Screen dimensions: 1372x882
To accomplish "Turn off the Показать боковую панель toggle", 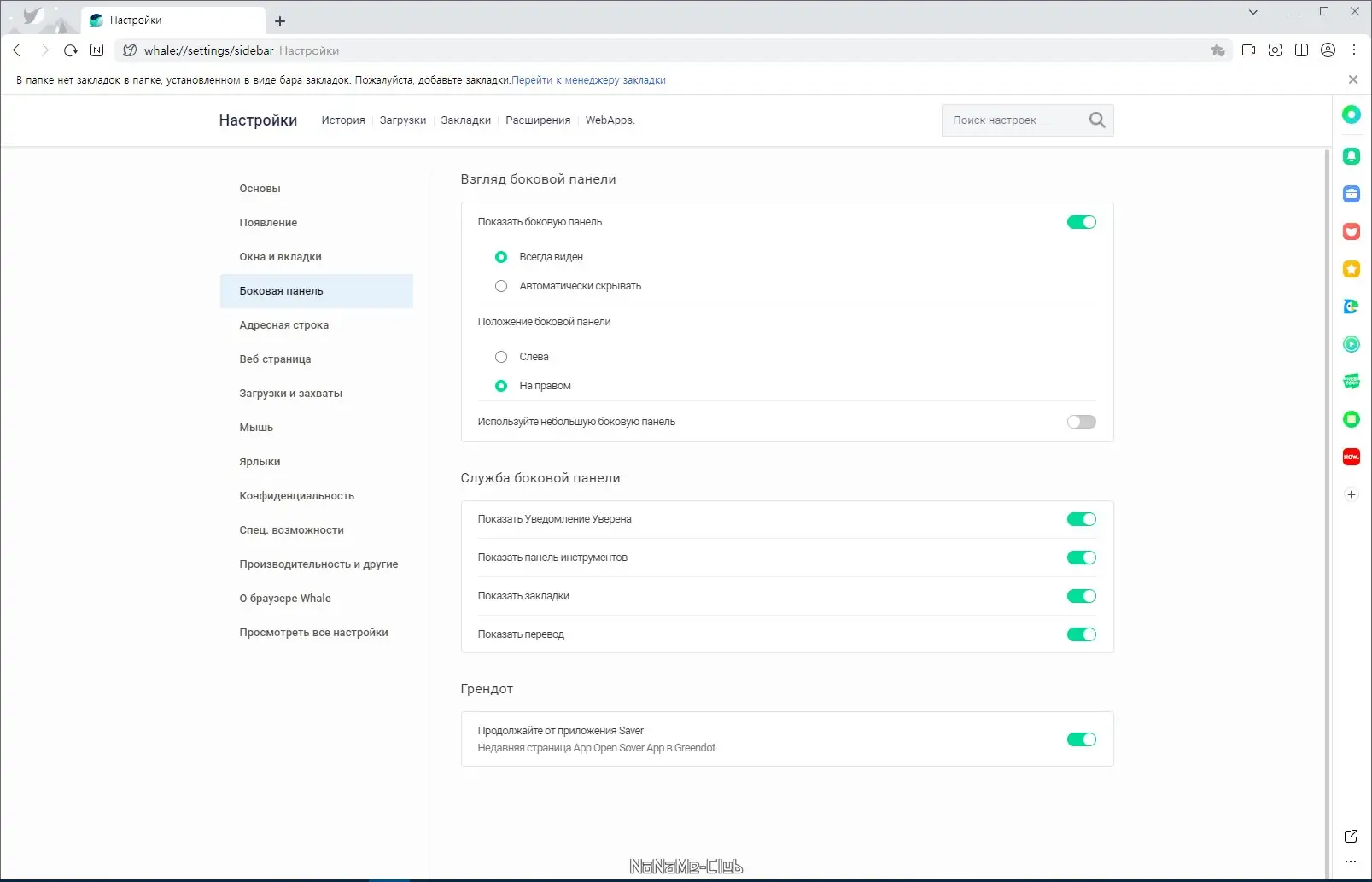I will 1081,222.
